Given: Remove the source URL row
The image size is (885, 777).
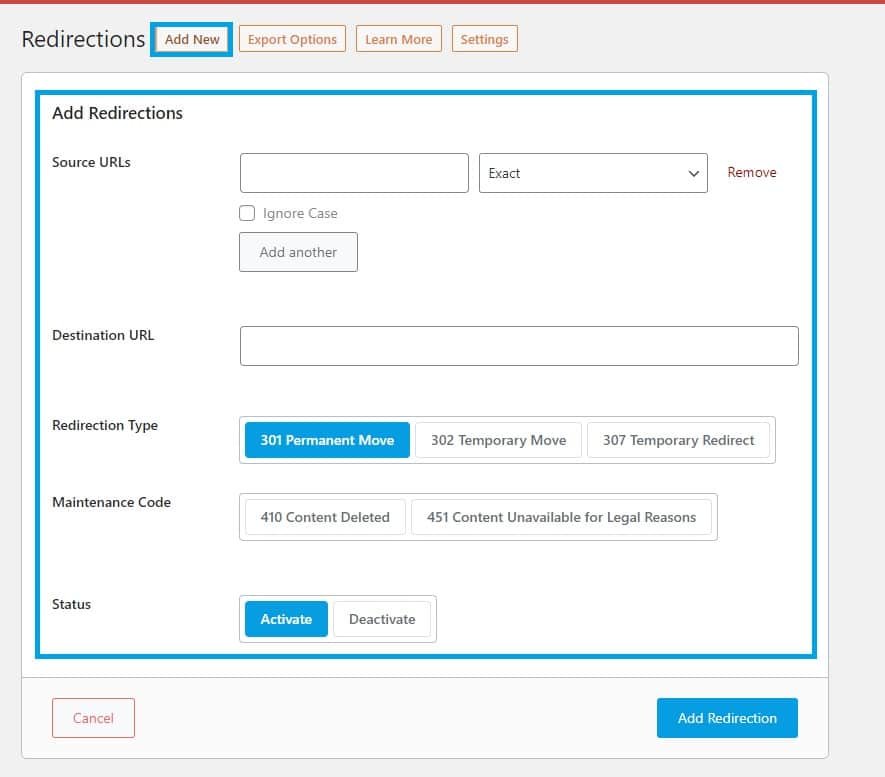Looking at the screenshot, I should click(751, 172).
